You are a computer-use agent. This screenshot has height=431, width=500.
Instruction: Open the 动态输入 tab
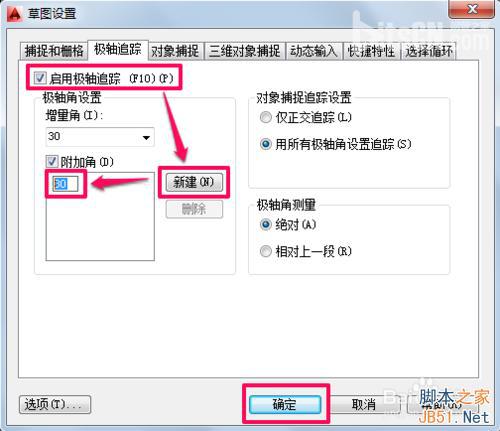pos(314,51)
